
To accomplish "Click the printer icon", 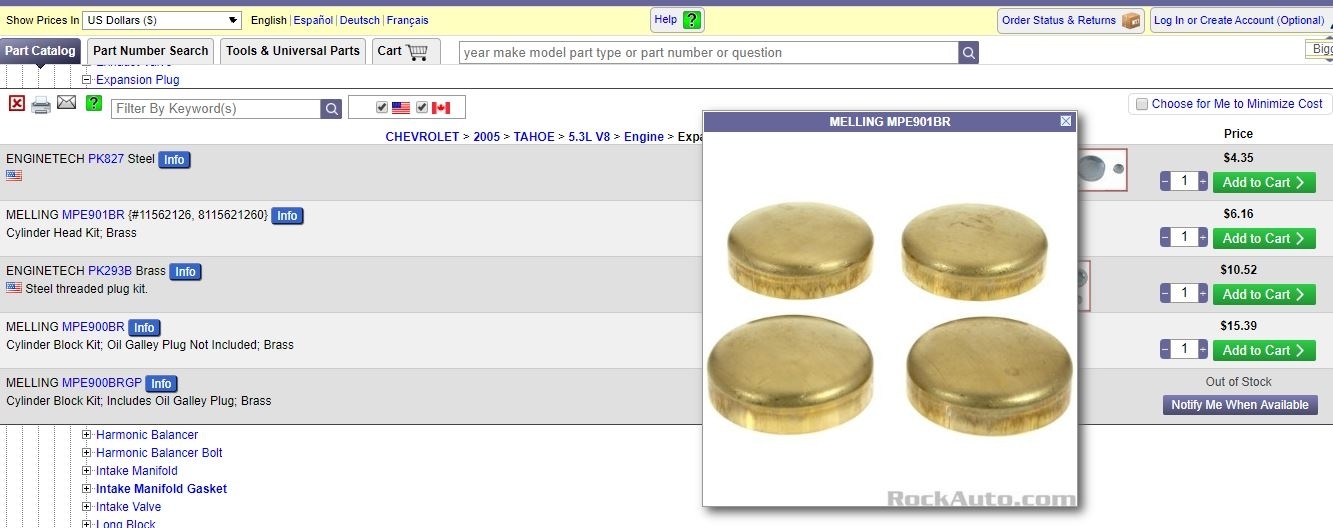I will click(x=41, y=104).
